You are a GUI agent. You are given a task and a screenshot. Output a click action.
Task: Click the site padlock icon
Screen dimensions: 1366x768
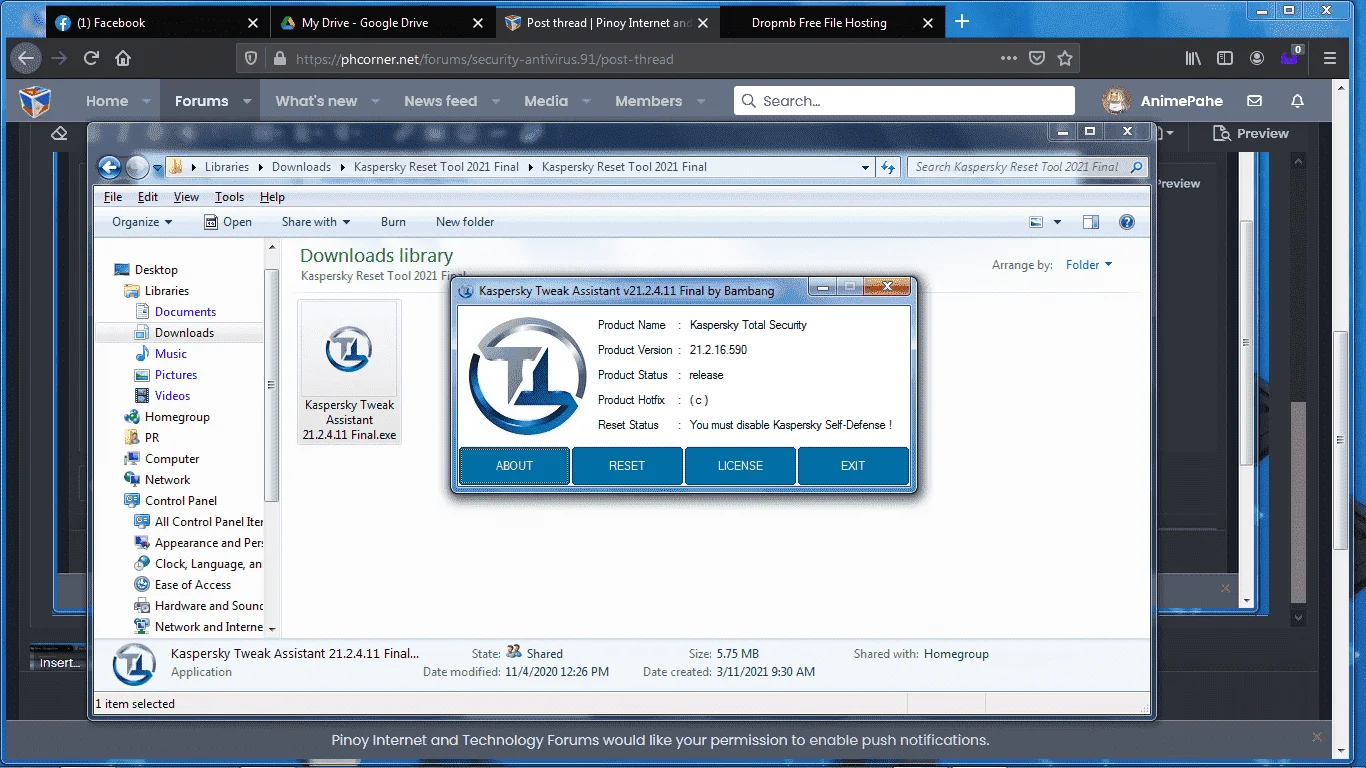(279, 59)
